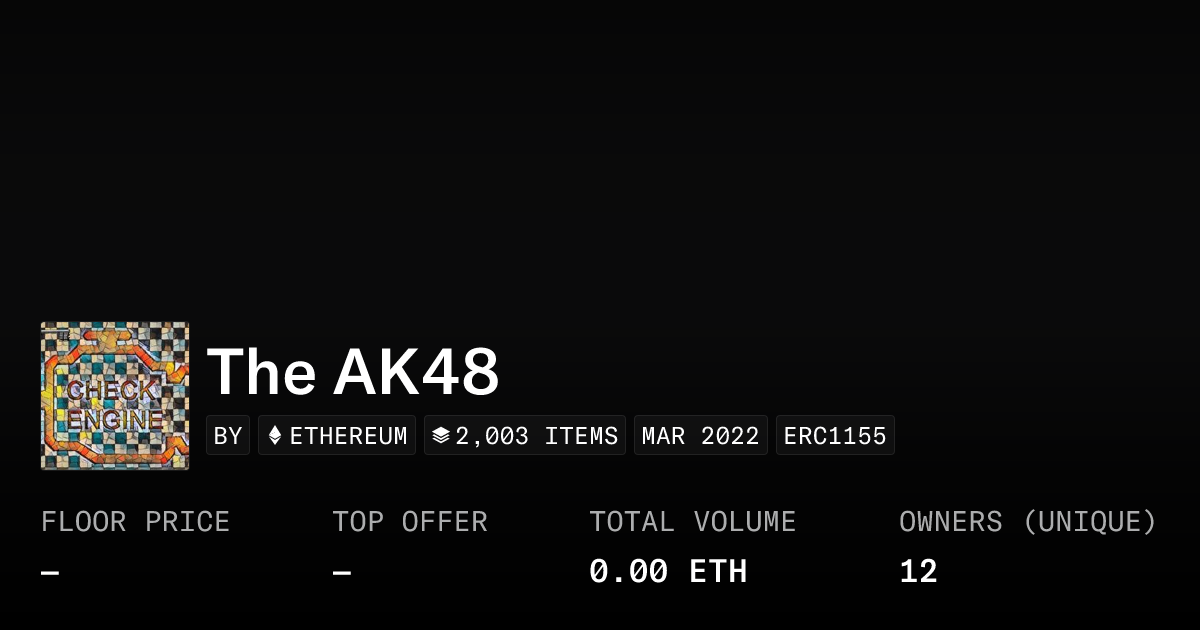Viewport: 1200px width, 630px height.
Task: Click the stacked layers items icon
Action: (x=441, y=436)
